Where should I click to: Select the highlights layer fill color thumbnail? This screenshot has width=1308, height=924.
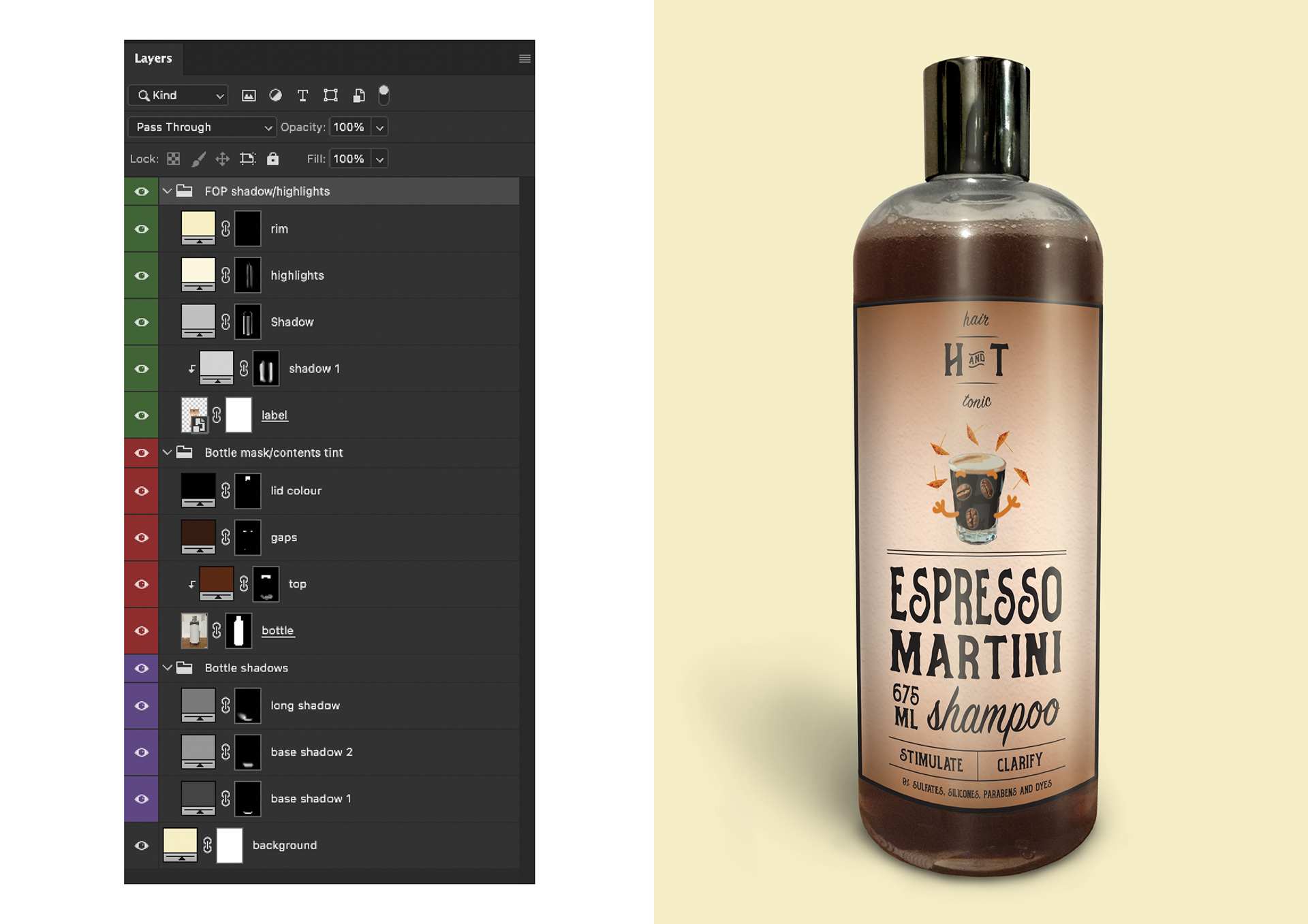[x=198, y=274]
